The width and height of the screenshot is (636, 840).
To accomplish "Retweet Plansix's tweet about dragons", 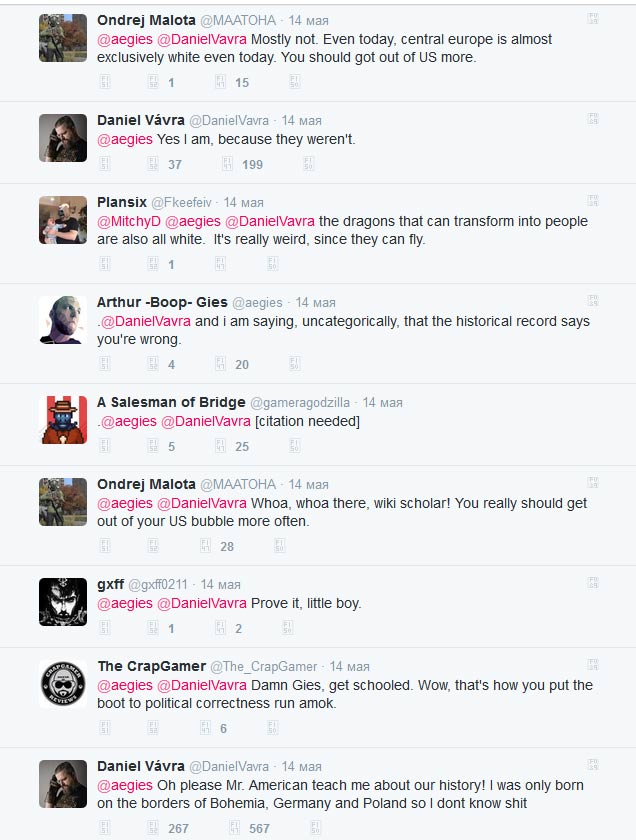I will pyautogui.click(x=153, y=264).
